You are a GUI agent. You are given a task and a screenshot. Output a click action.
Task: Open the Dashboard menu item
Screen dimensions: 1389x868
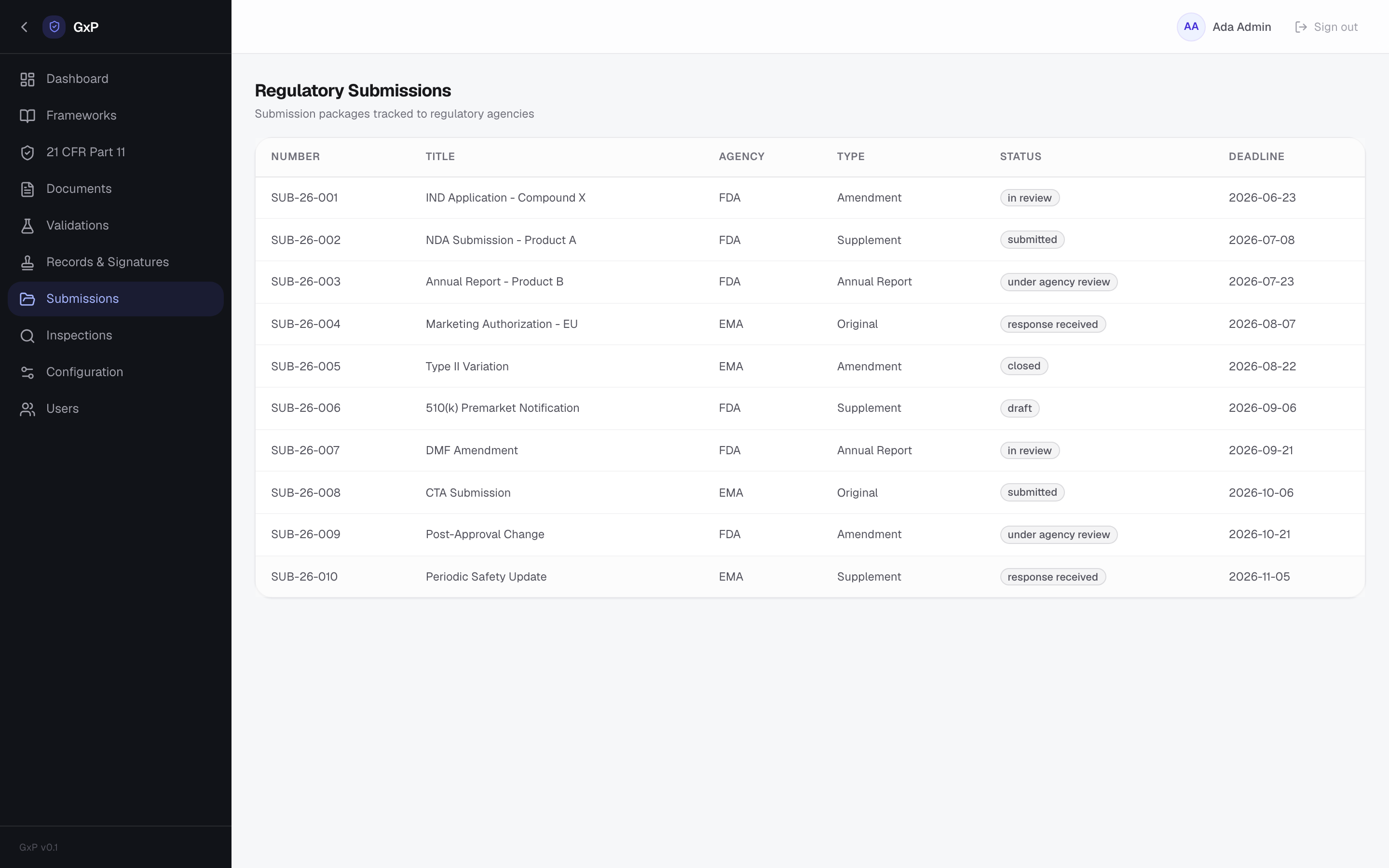tap(115, 79)
